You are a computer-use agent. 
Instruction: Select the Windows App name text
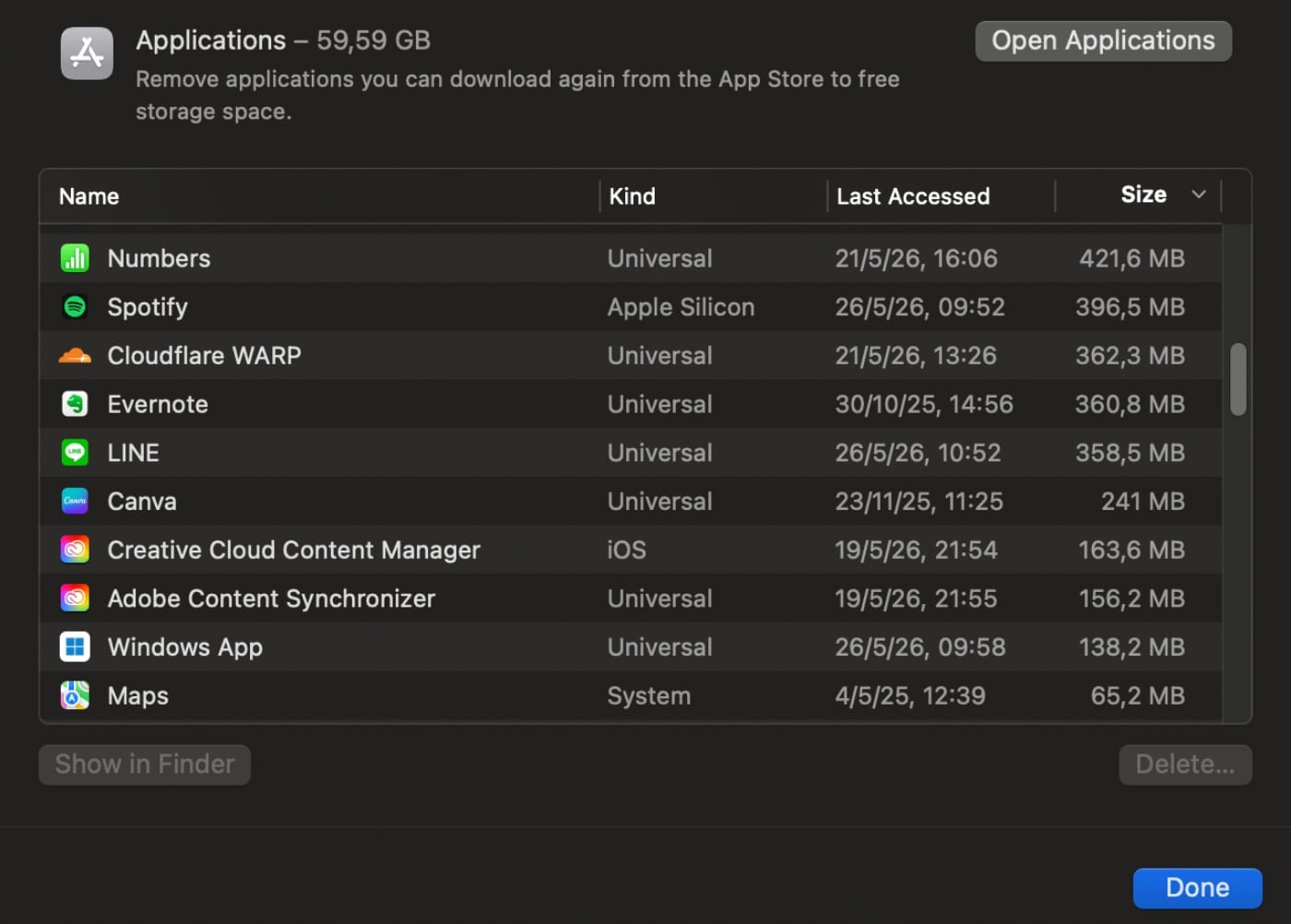[184, 647]
